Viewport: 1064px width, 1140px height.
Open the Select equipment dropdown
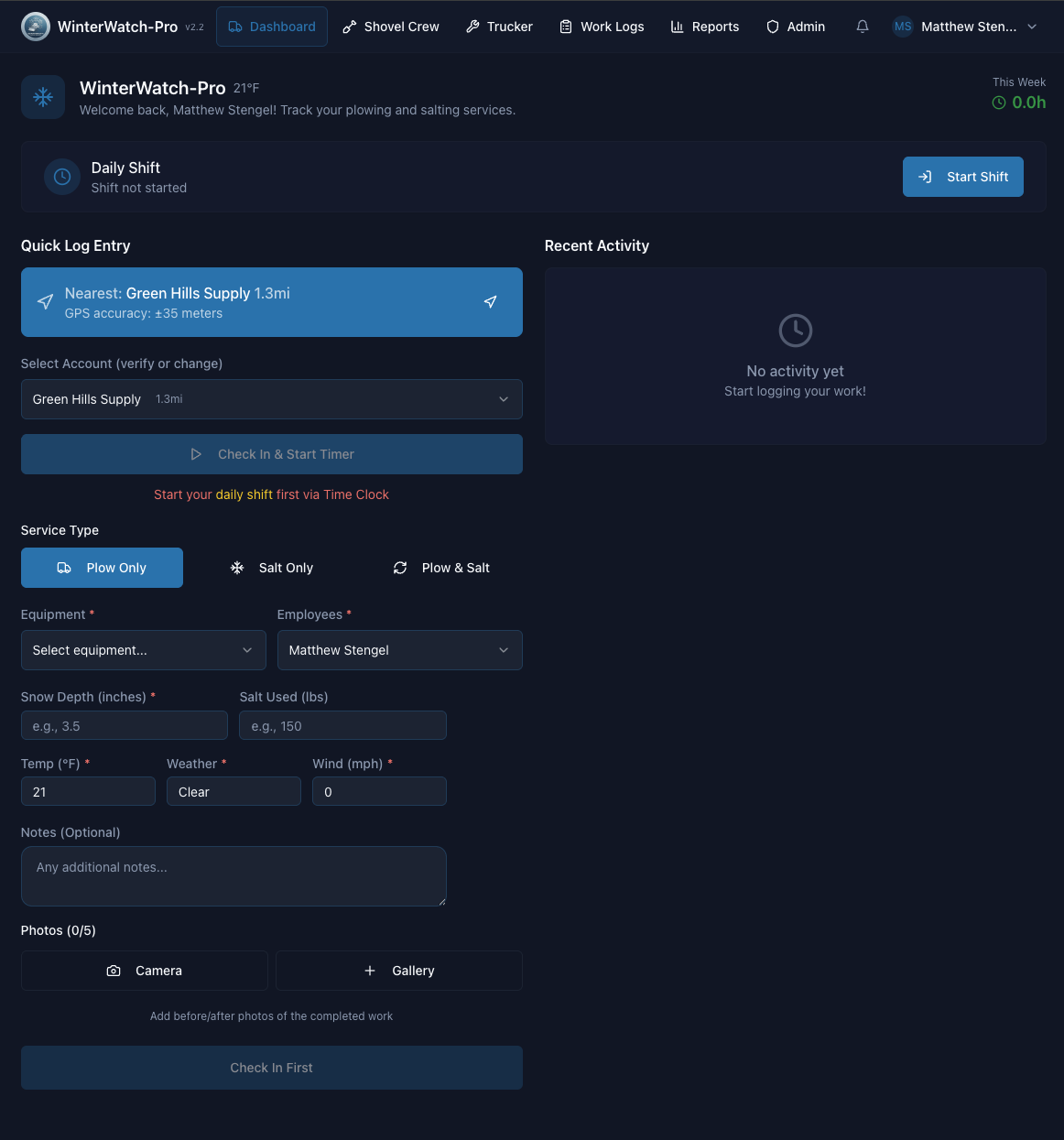click(x=143, y=650)
